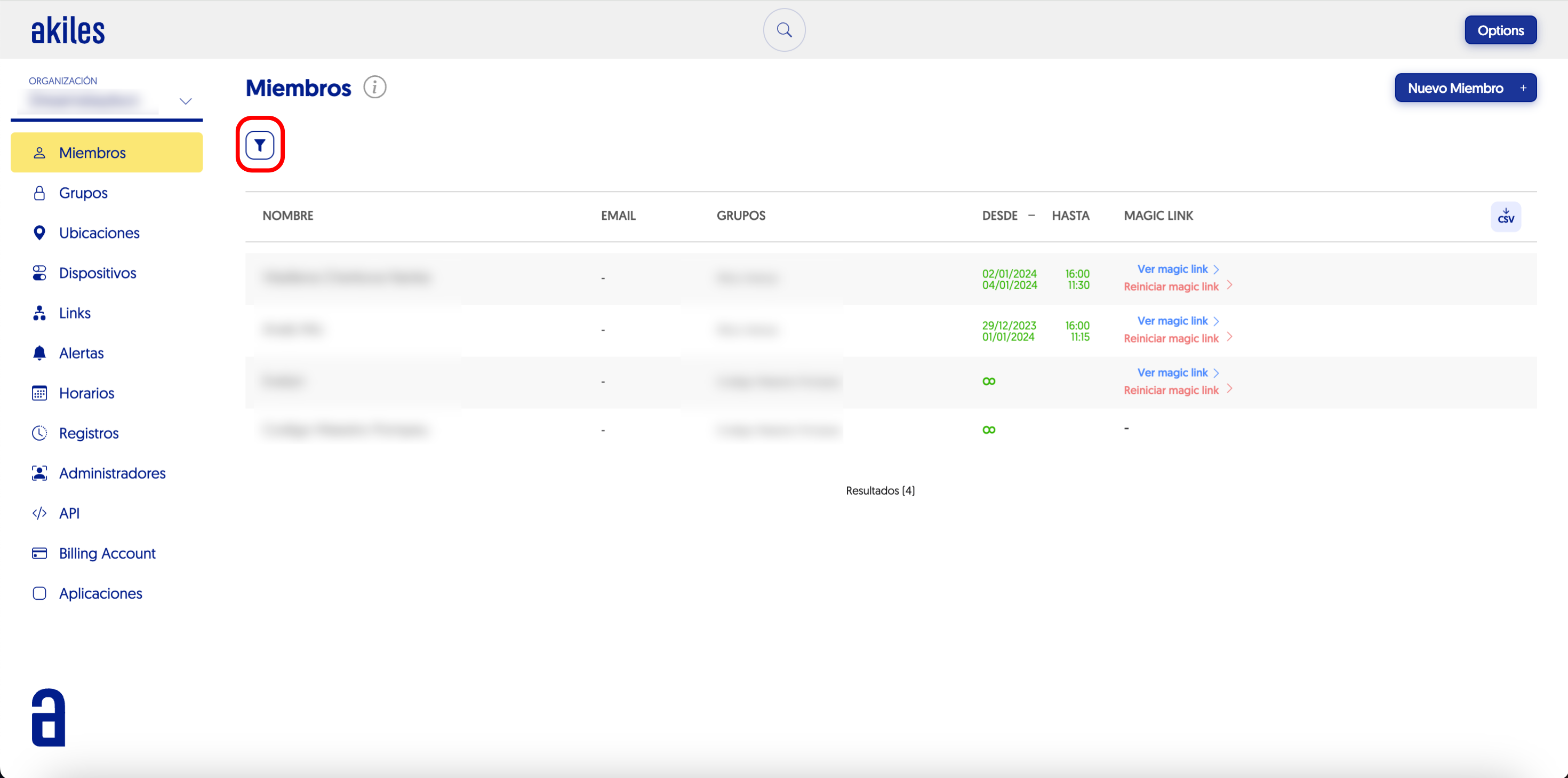1568x778 pixels.
Task: Click the akiles logo in header
Action: tap(68, 30)
